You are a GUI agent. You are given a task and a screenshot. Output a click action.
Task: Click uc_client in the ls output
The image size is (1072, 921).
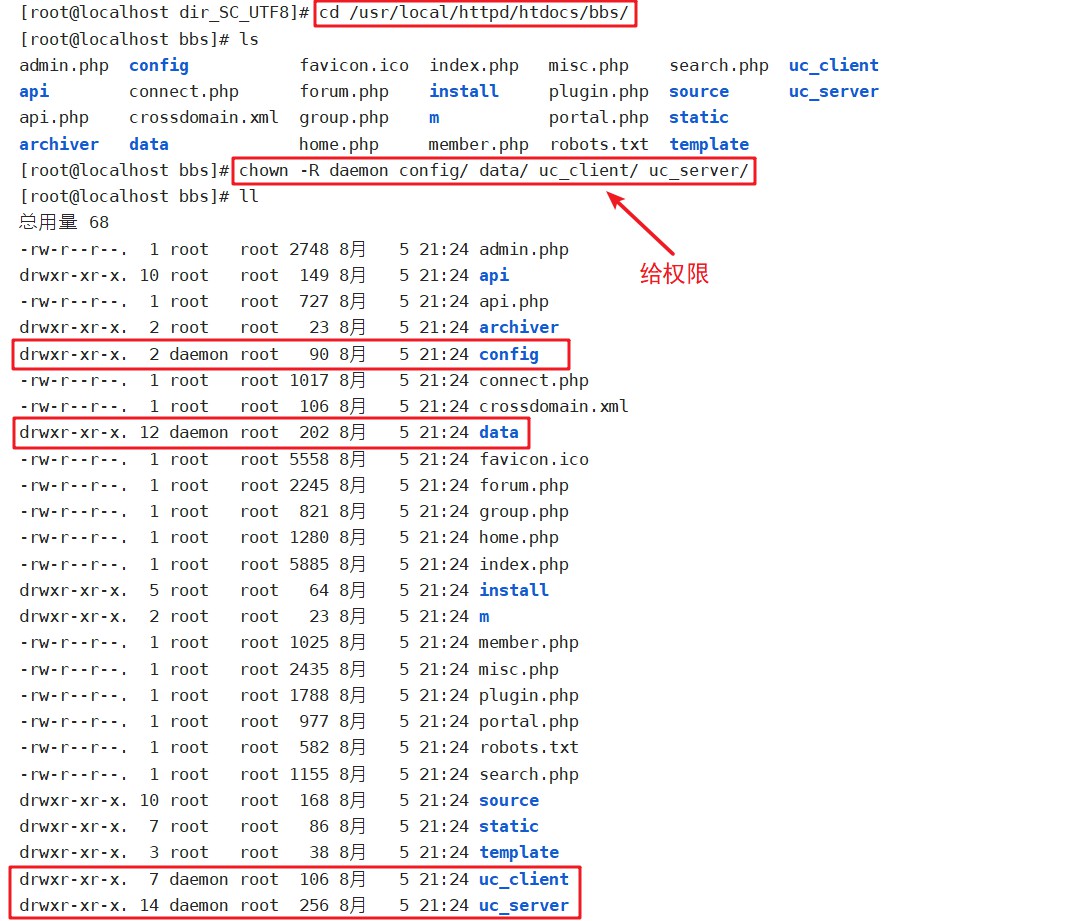(833, 66)
